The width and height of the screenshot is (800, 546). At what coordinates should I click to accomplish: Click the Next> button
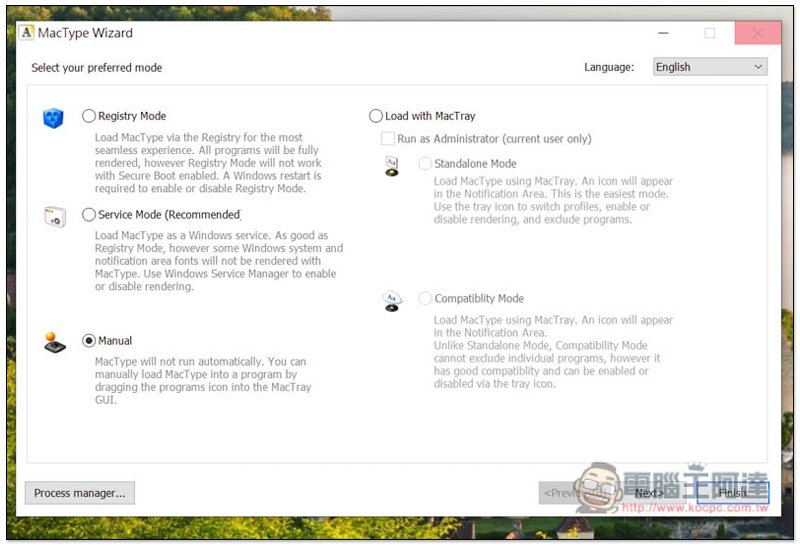click(x=649, y=493)
